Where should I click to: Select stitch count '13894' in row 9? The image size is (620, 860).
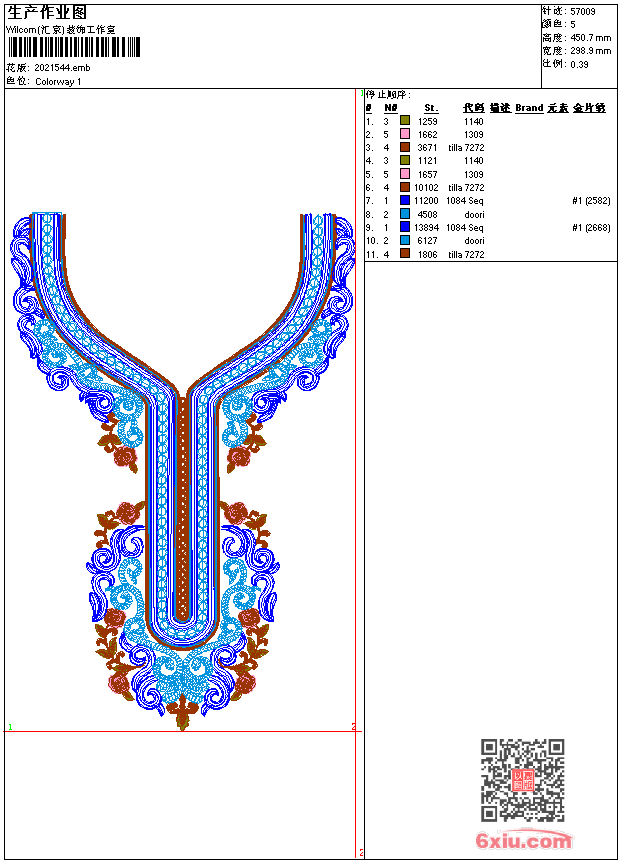point(426,228)
